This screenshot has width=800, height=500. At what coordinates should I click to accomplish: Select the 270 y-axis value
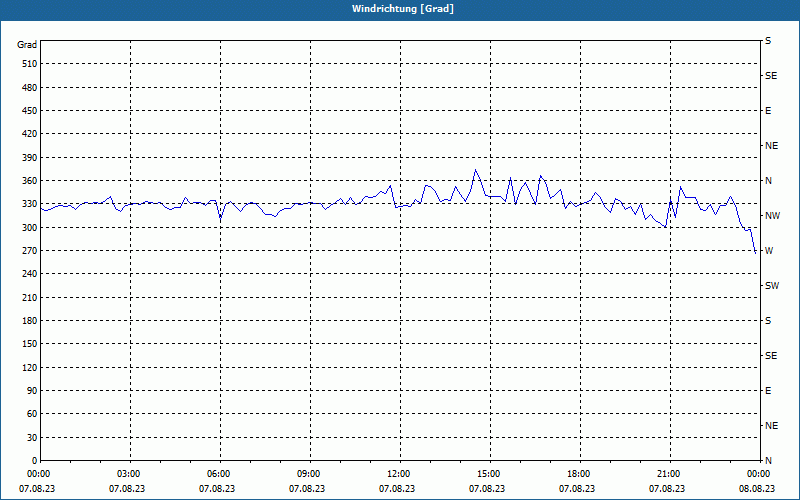pyautogui.click(x=30, y=251)
